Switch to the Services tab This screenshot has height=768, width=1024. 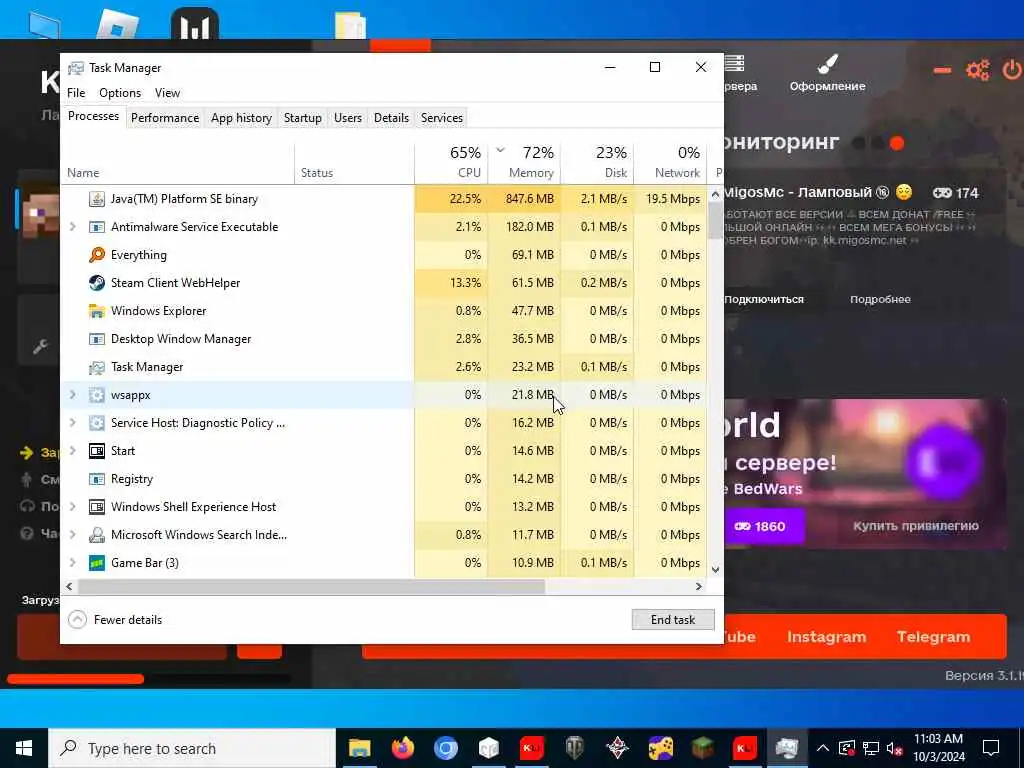pyautogui.click(x=441, y=118)
